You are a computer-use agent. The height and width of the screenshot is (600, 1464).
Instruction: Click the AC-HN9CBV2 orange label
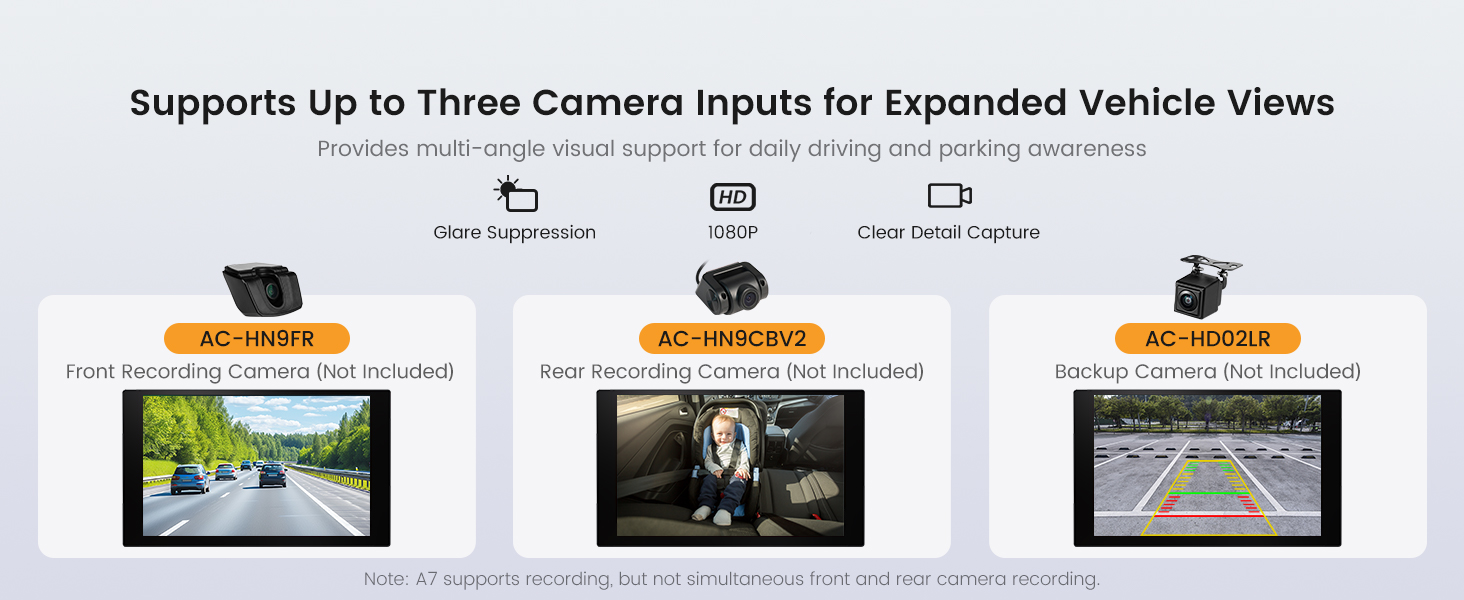[732, 339]
